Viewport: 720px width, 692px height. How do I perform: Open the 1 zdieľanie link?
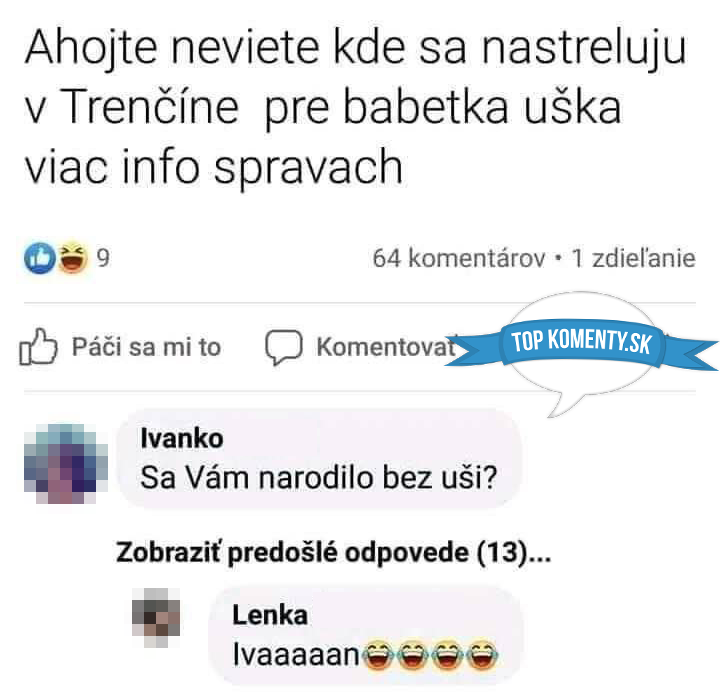tap(634, 258)
